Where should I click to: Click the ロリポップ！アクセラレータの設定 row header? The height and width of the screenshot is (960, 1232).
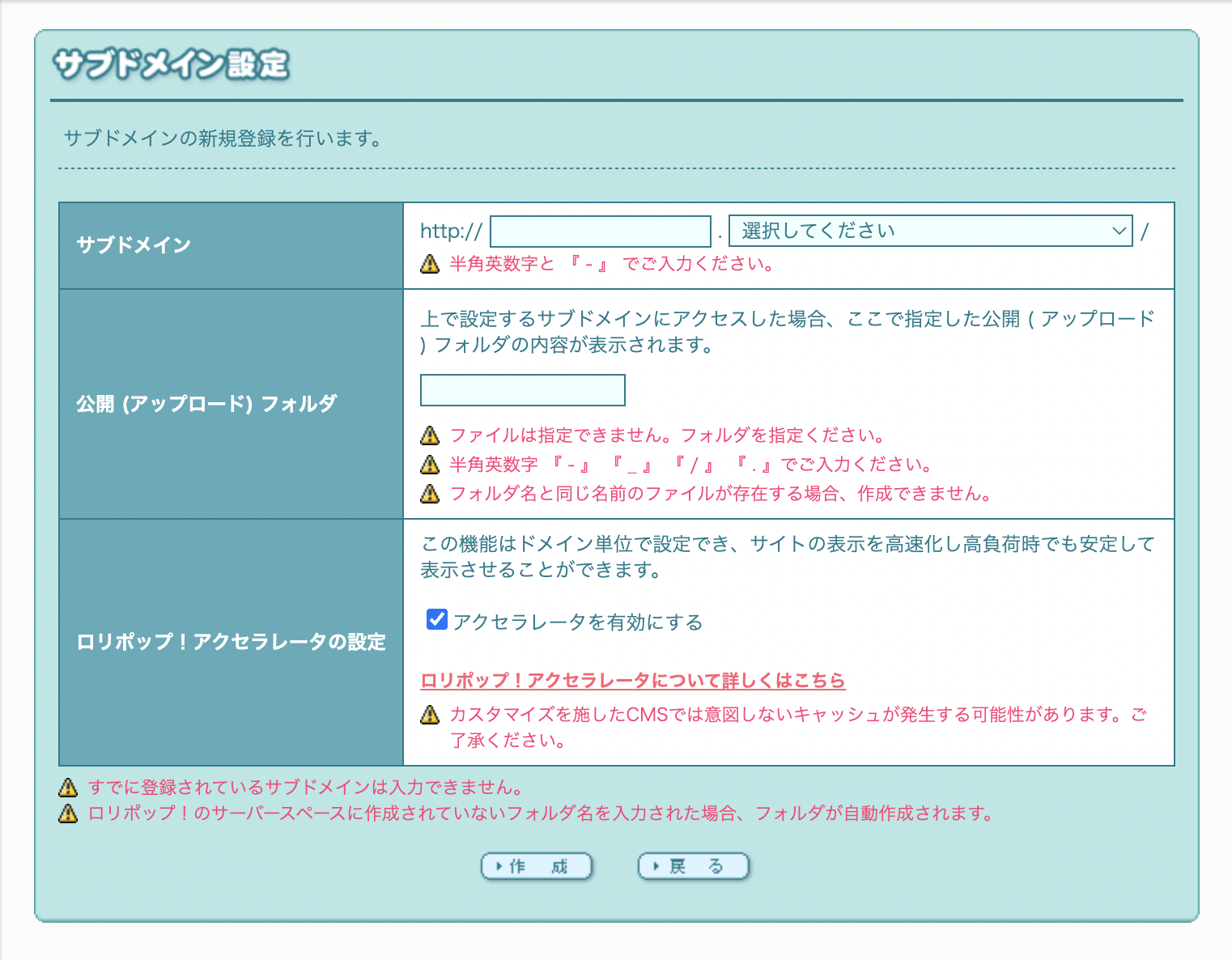(x=231, y=642)
